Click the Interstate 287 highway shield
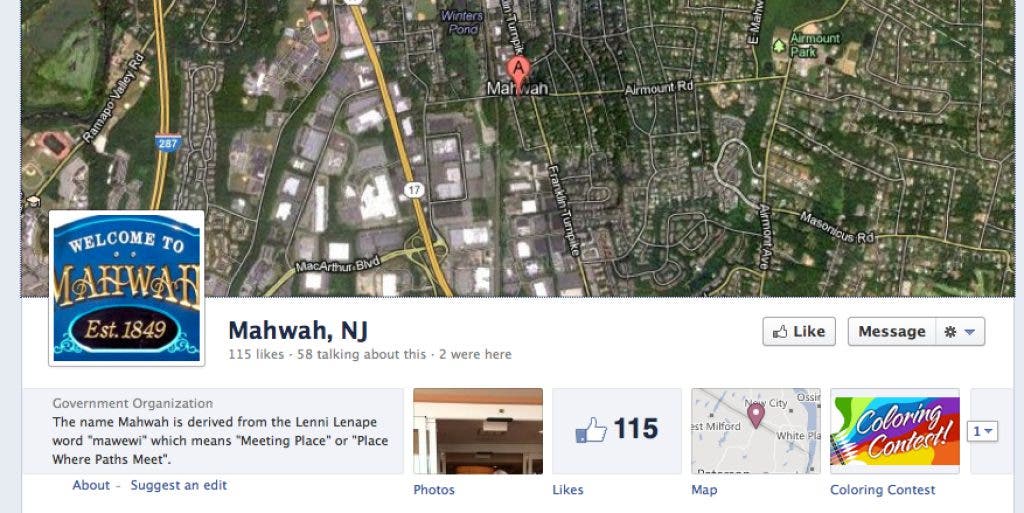Viewport: 1024px width, 513px height. [x=168, y=143]
